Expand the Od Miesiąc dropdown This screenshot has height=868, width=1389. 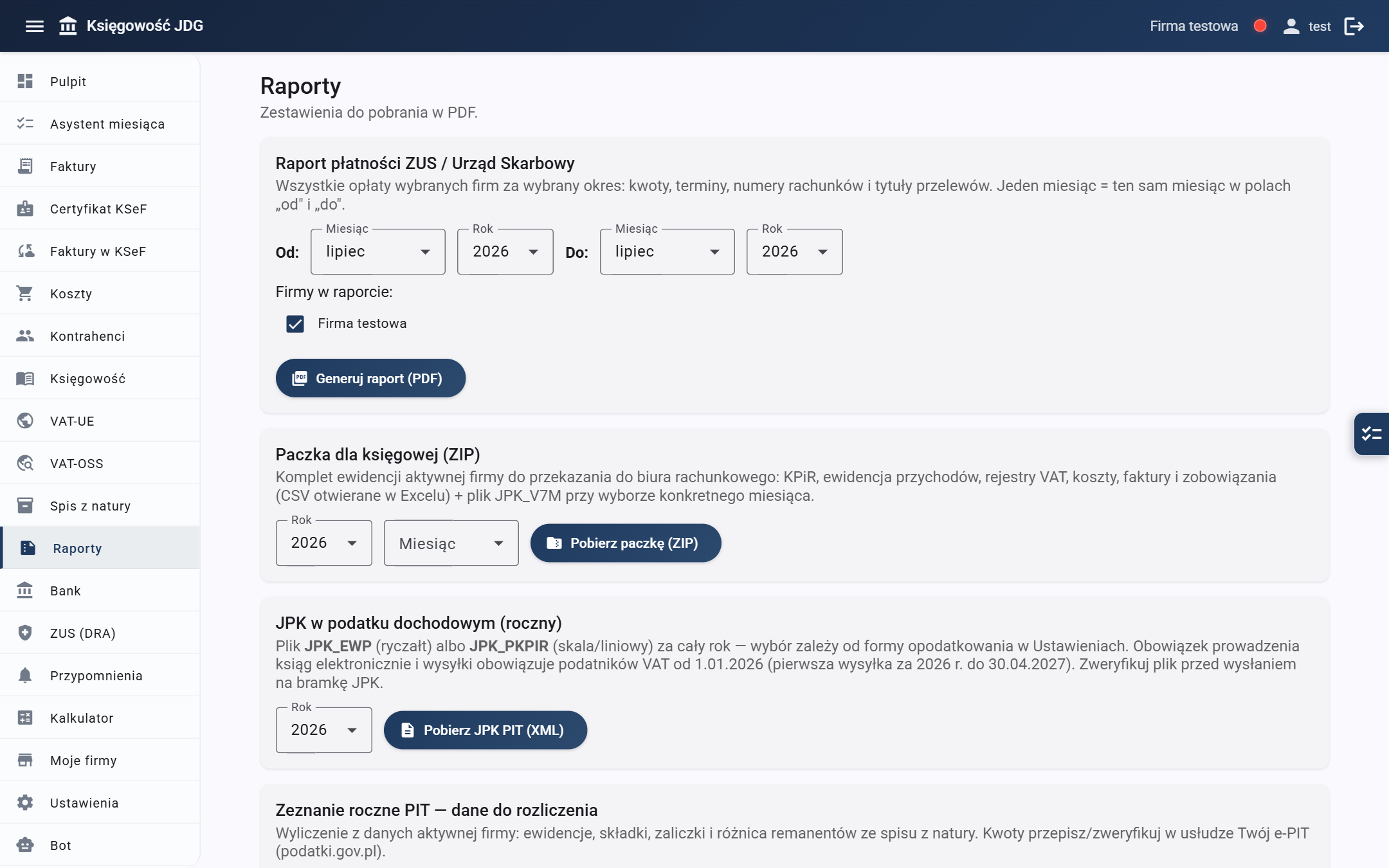(378, 252)
